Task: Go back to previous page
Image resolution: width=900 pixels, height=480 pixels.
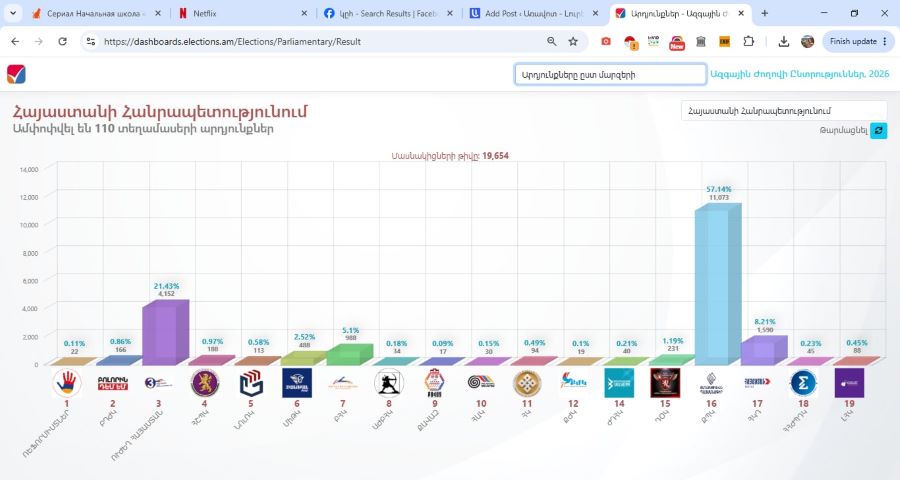Action: tap(15, 41)
